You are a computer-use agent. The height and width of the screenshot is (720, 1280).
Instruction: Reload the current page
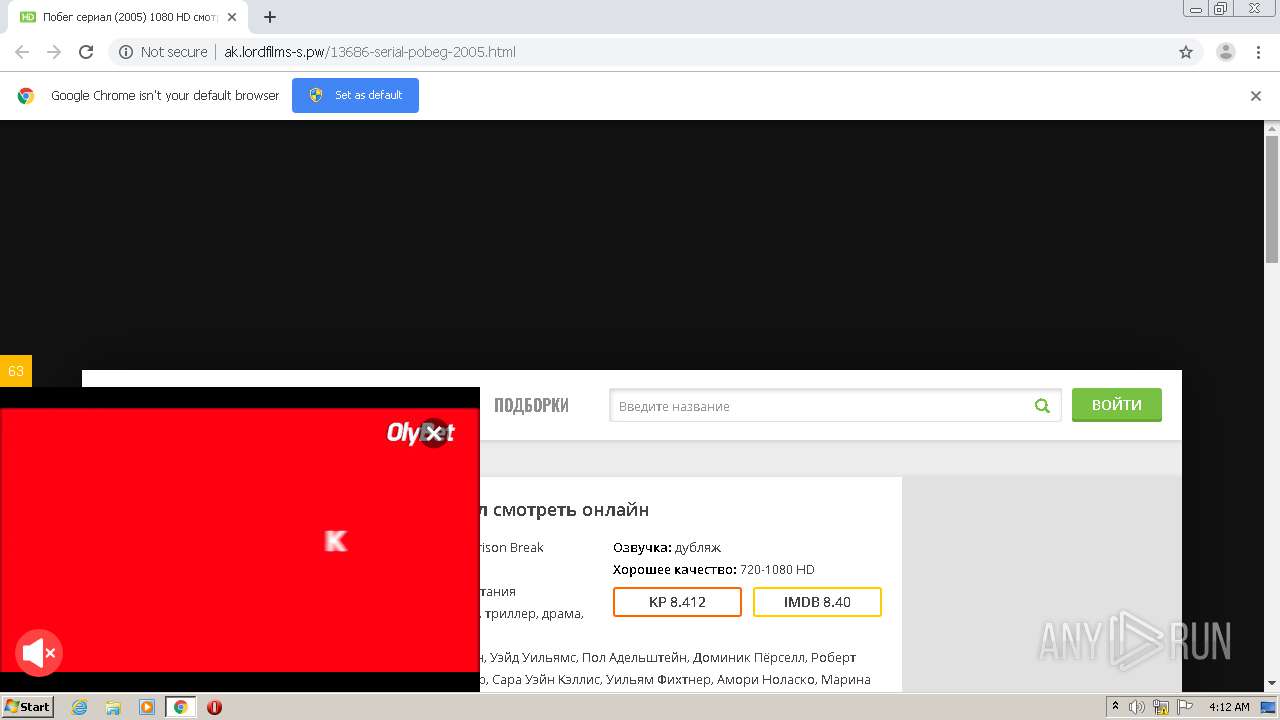coord(86,52)
